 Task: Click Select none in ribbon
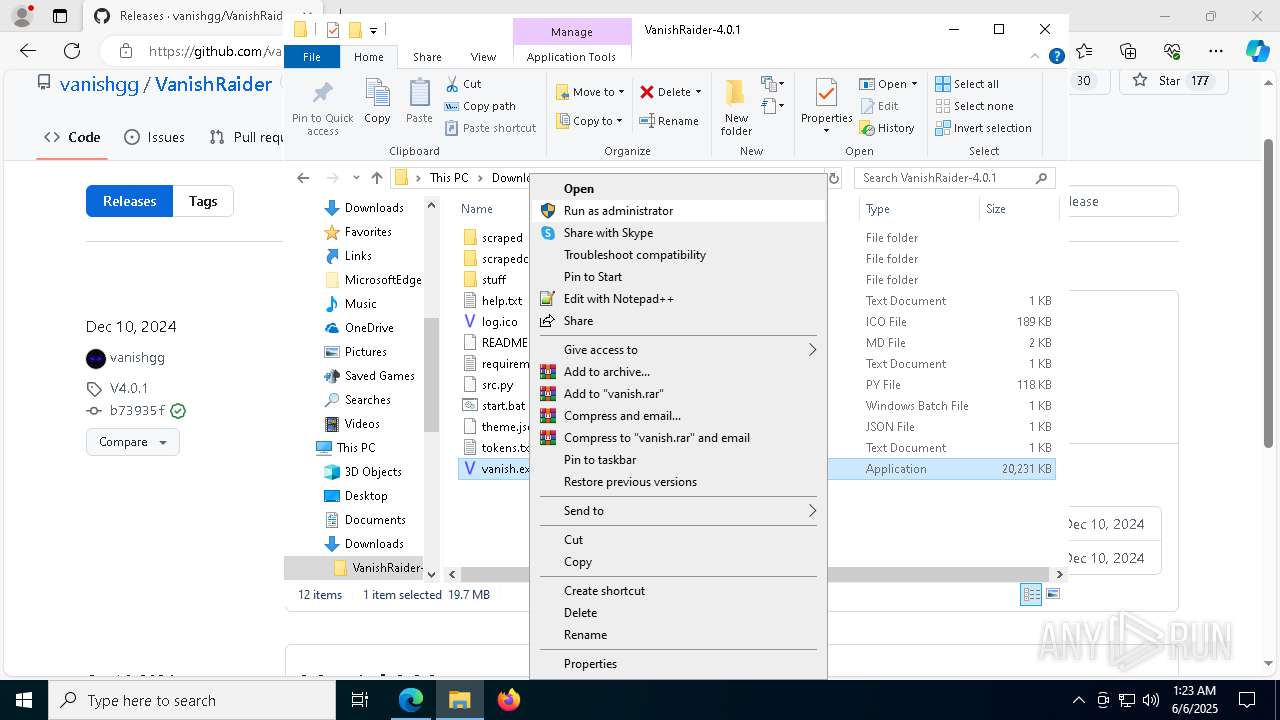pos(974,106)
